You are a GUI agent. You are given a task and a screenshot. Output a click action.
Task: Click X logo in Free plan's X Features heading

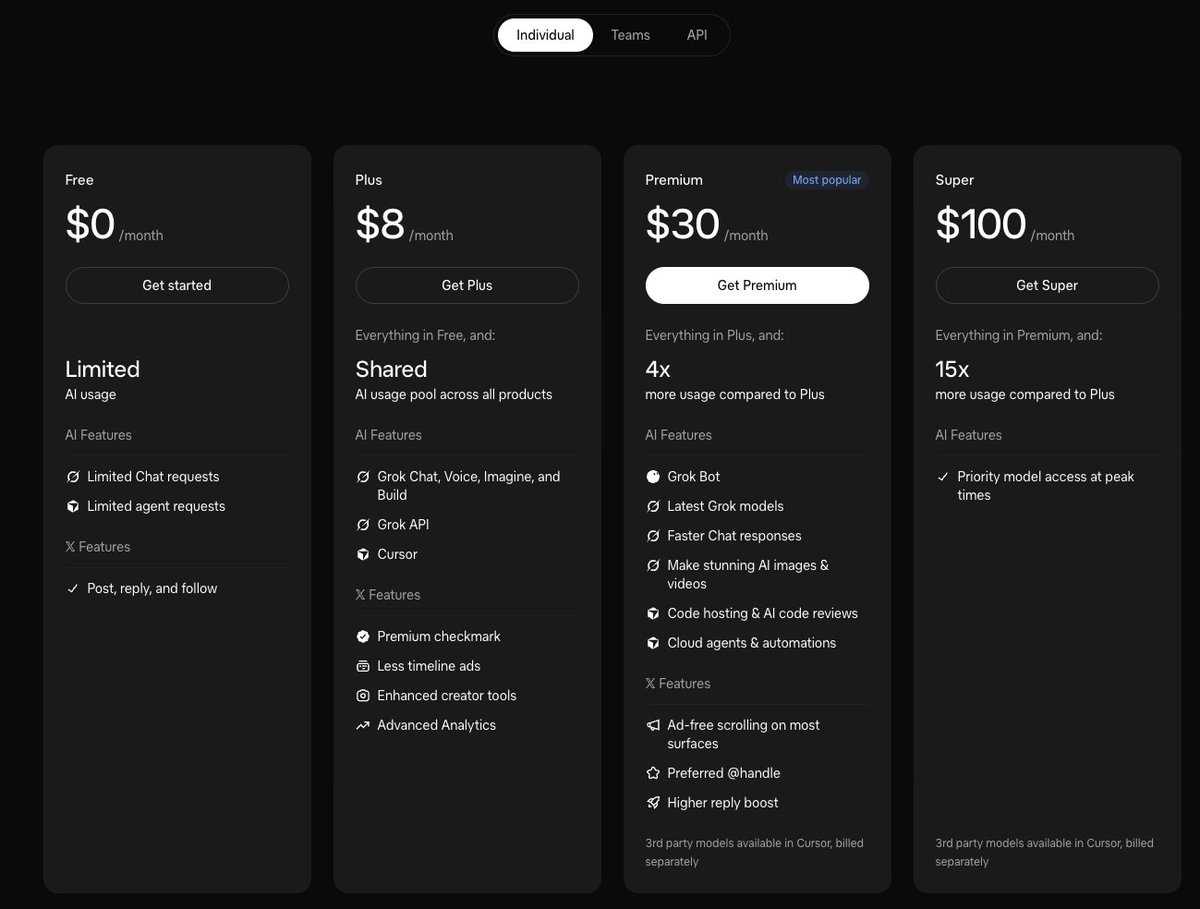[70, 547]
